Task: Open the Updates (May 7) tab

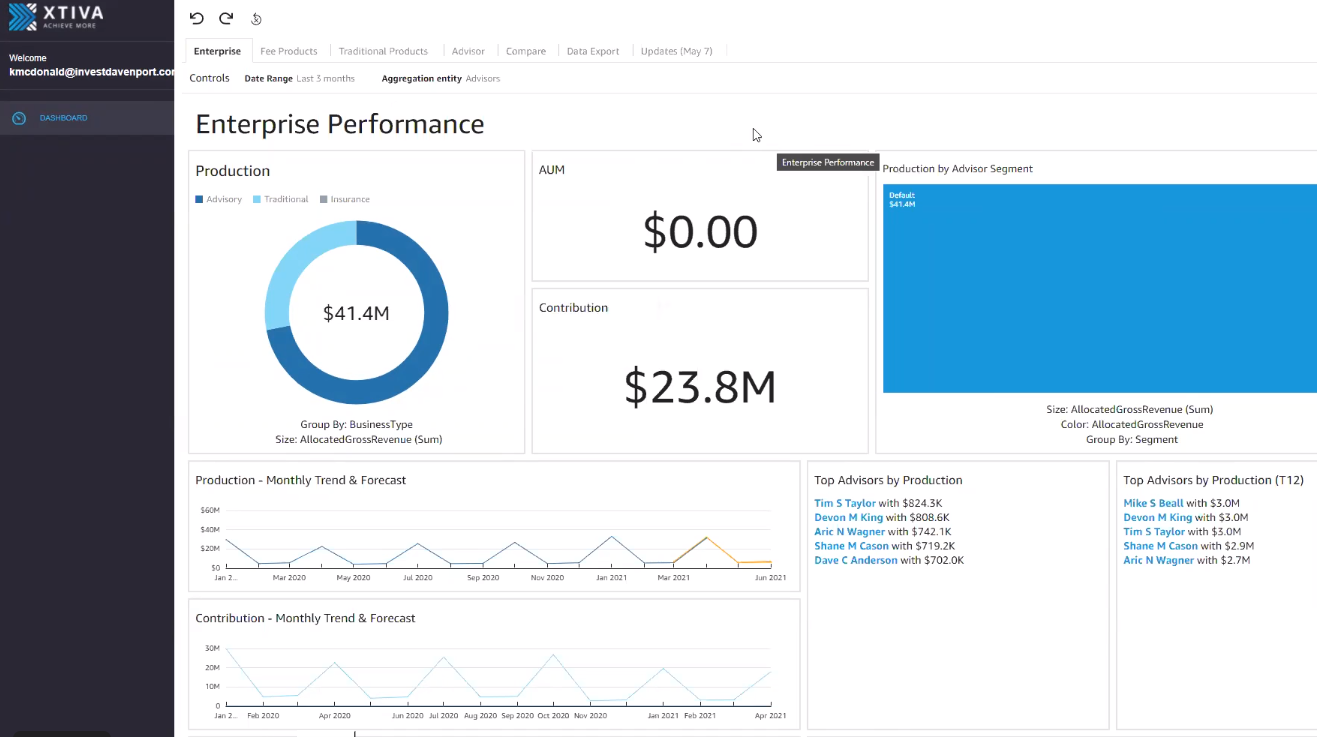Action: tap(677, 51)
